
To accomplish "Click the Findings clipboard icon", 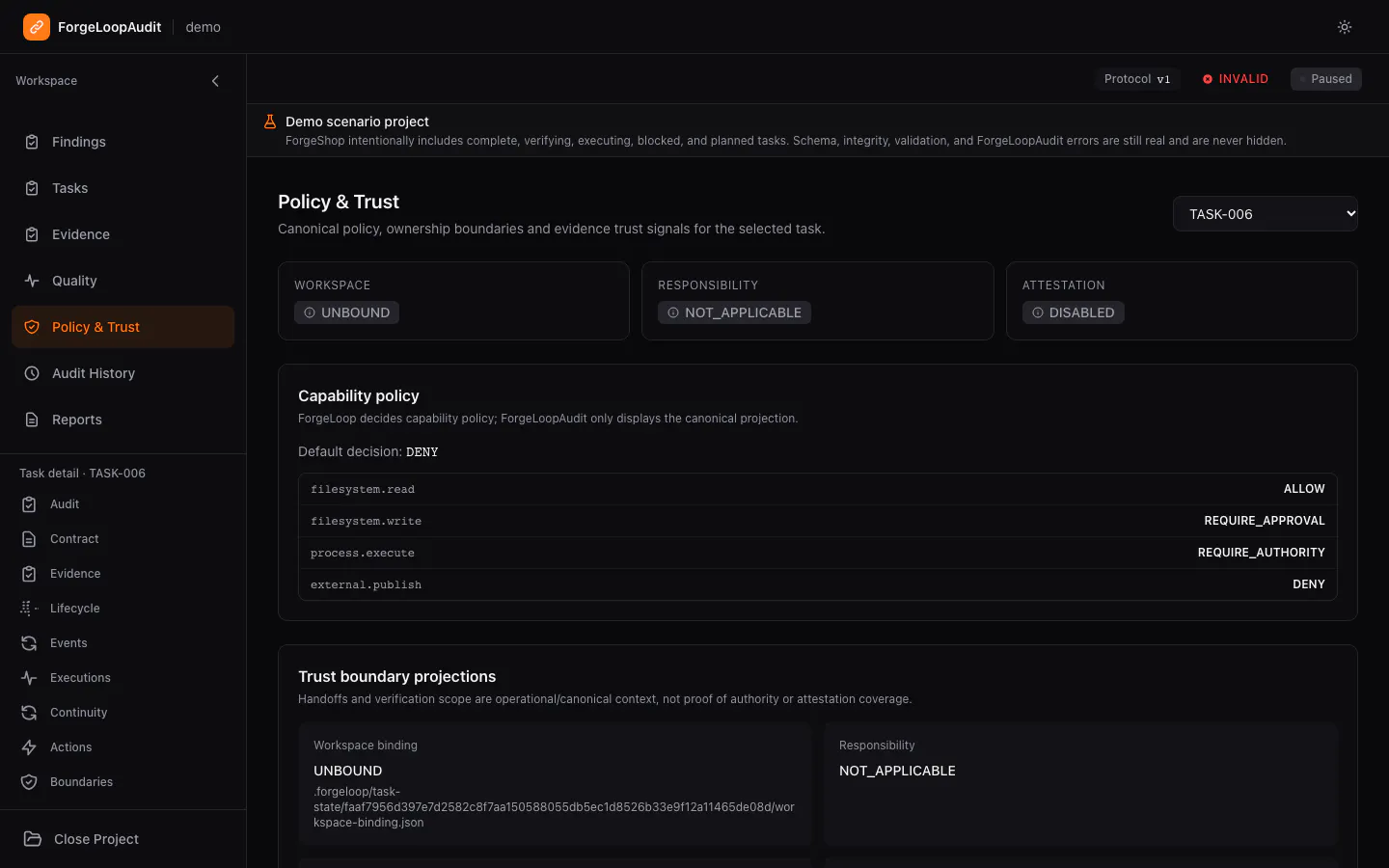I will 32,142.
